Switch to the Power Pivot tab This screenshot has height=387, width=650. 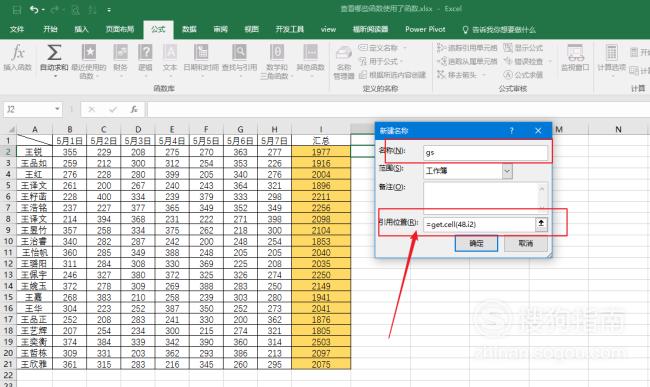[x=425, y=29]
